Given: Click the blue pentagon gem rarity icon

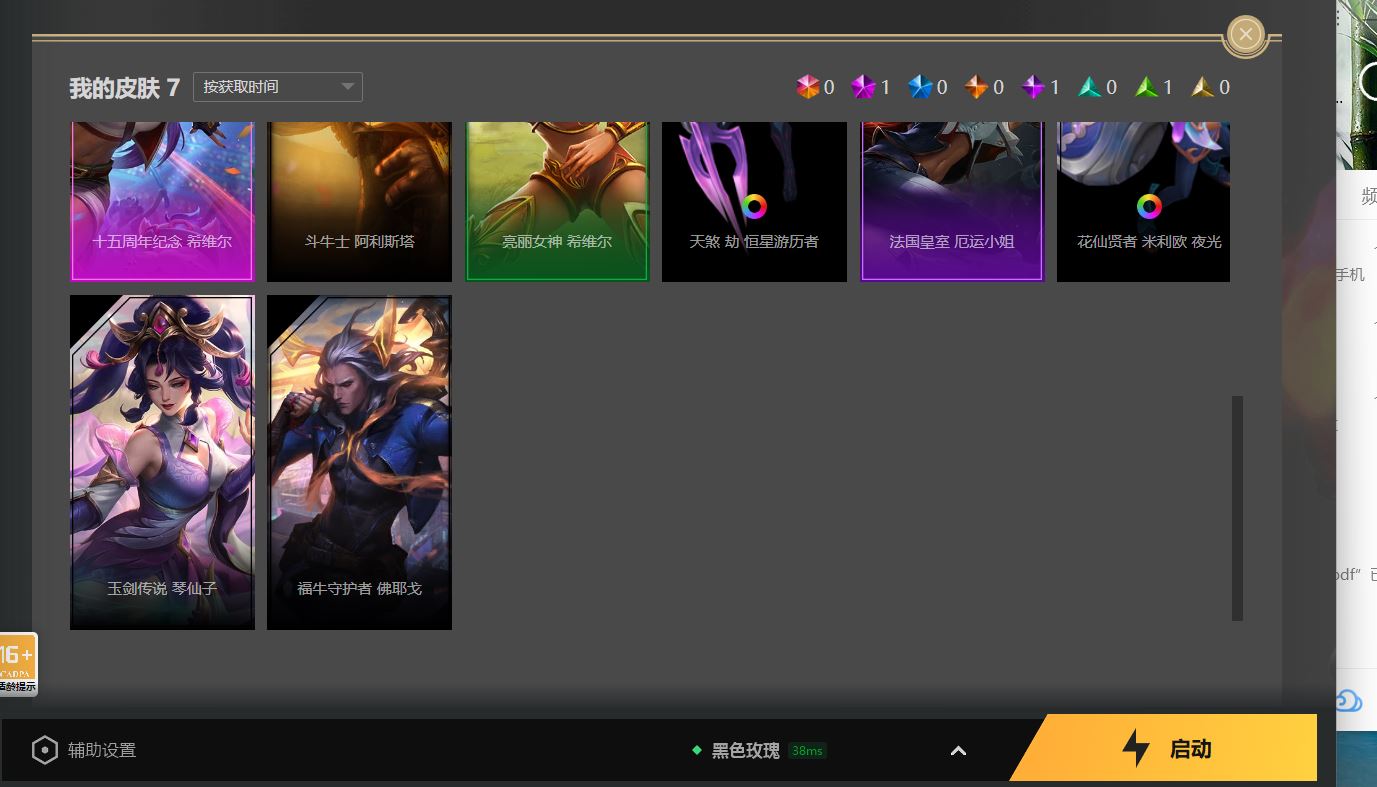Looking at the screenshot, I should pos(920,88).
